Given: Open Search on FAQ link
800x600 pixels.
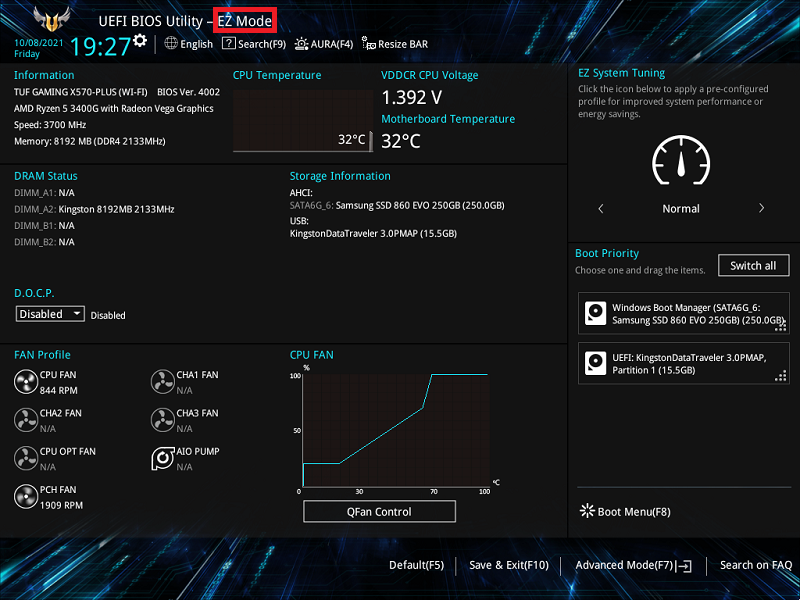Looking at the screenshot, I should (756, 565).
